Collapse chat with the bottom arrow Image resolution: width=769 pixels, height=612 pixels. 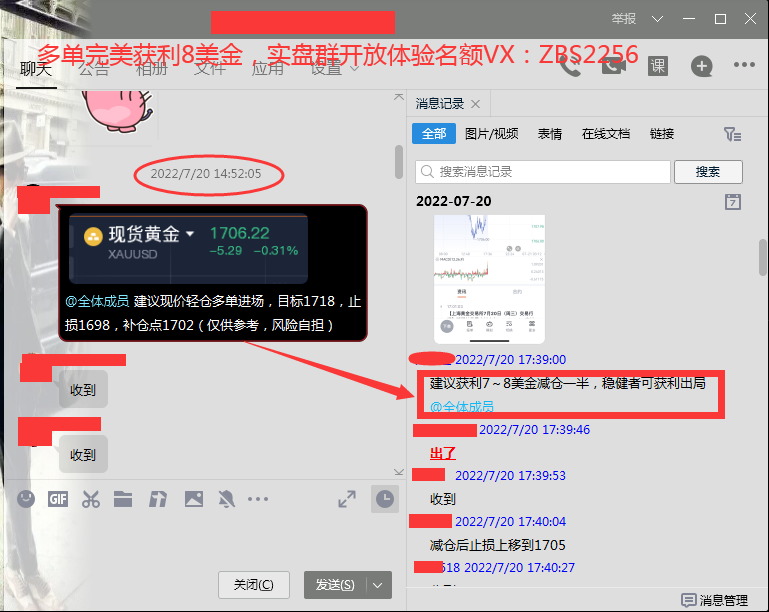tap(398, 472)
